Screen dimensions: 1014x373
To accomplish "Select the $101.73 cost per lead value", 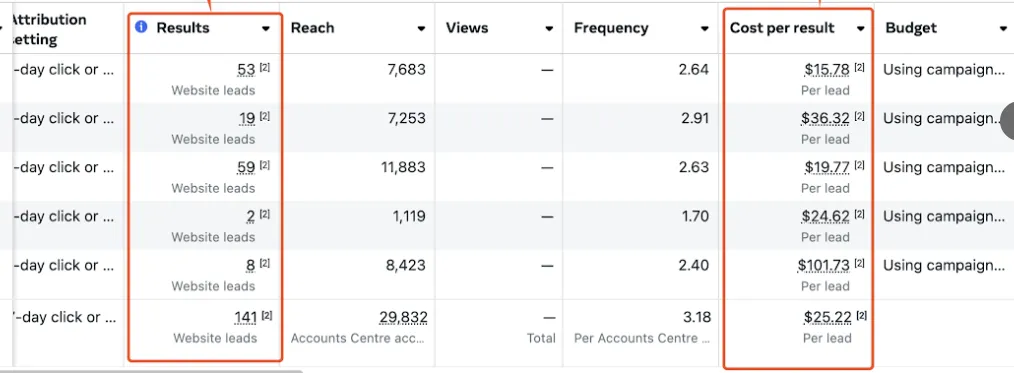I will pyautogui.click(x=823, y=266).
